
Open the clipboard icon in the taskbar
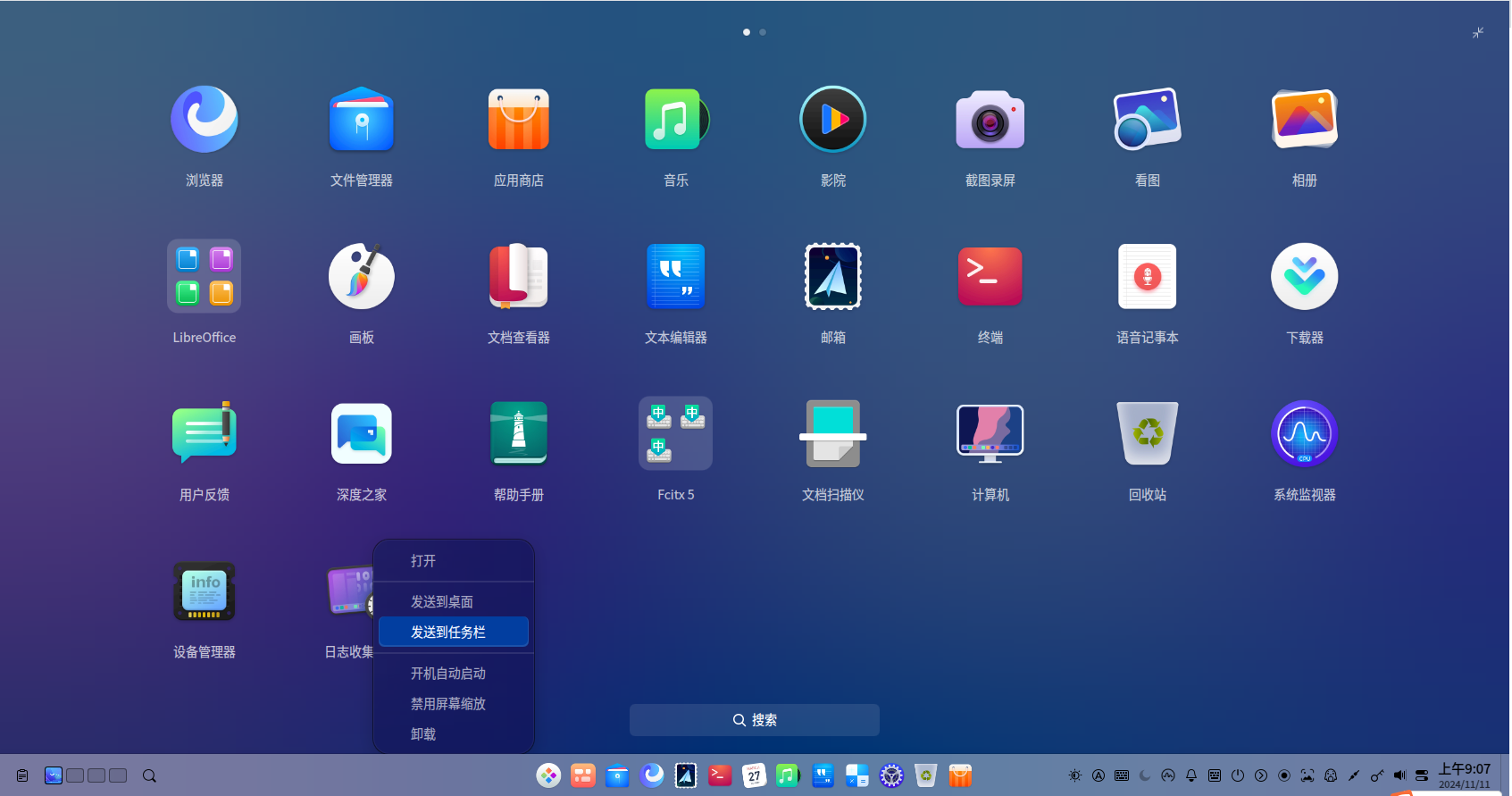pyautogui.click(x=22, y=775)
